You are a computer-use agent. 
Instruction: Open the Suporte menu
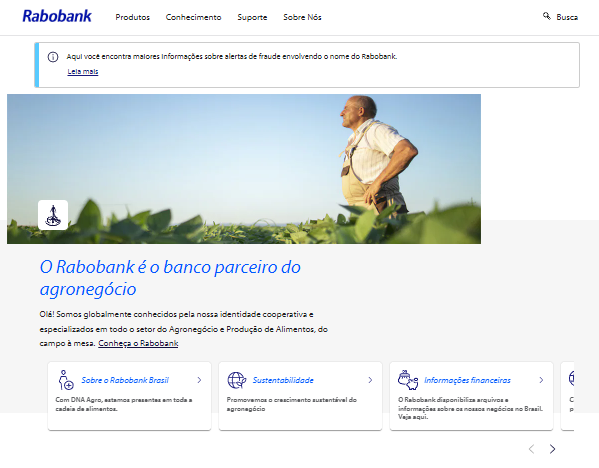pyautogui.click(x=252, y=17)
